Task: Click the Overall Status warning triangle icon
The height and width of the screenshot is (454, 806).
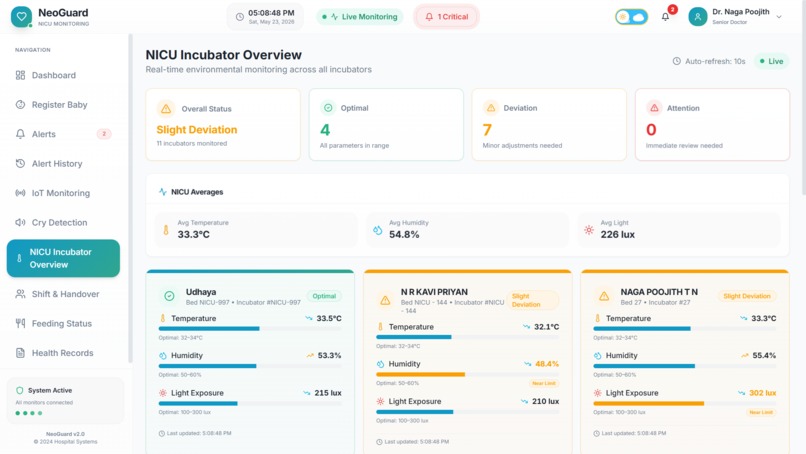Action: tap(166, 108)
